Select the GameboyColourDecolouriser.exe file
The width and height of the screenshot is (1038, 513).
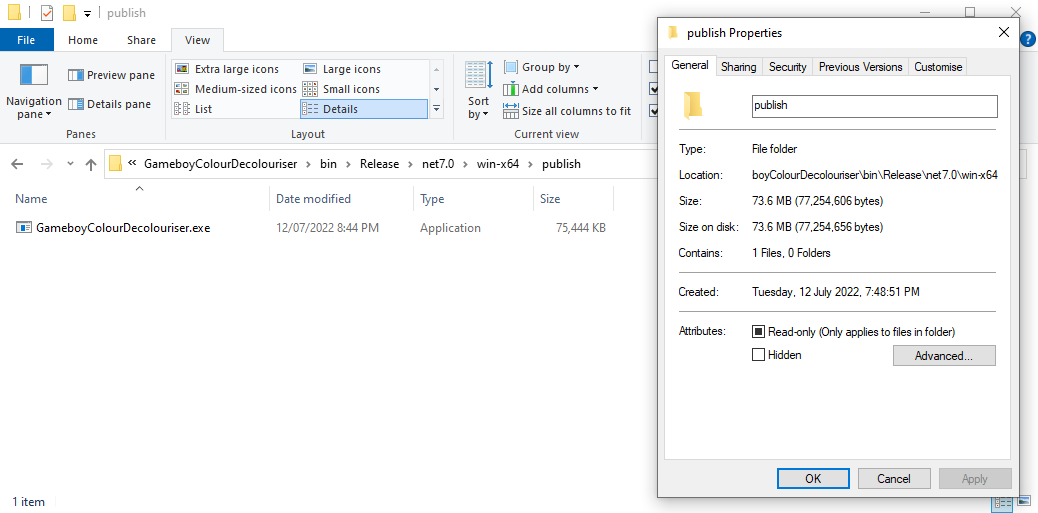[x=123, y=228]
